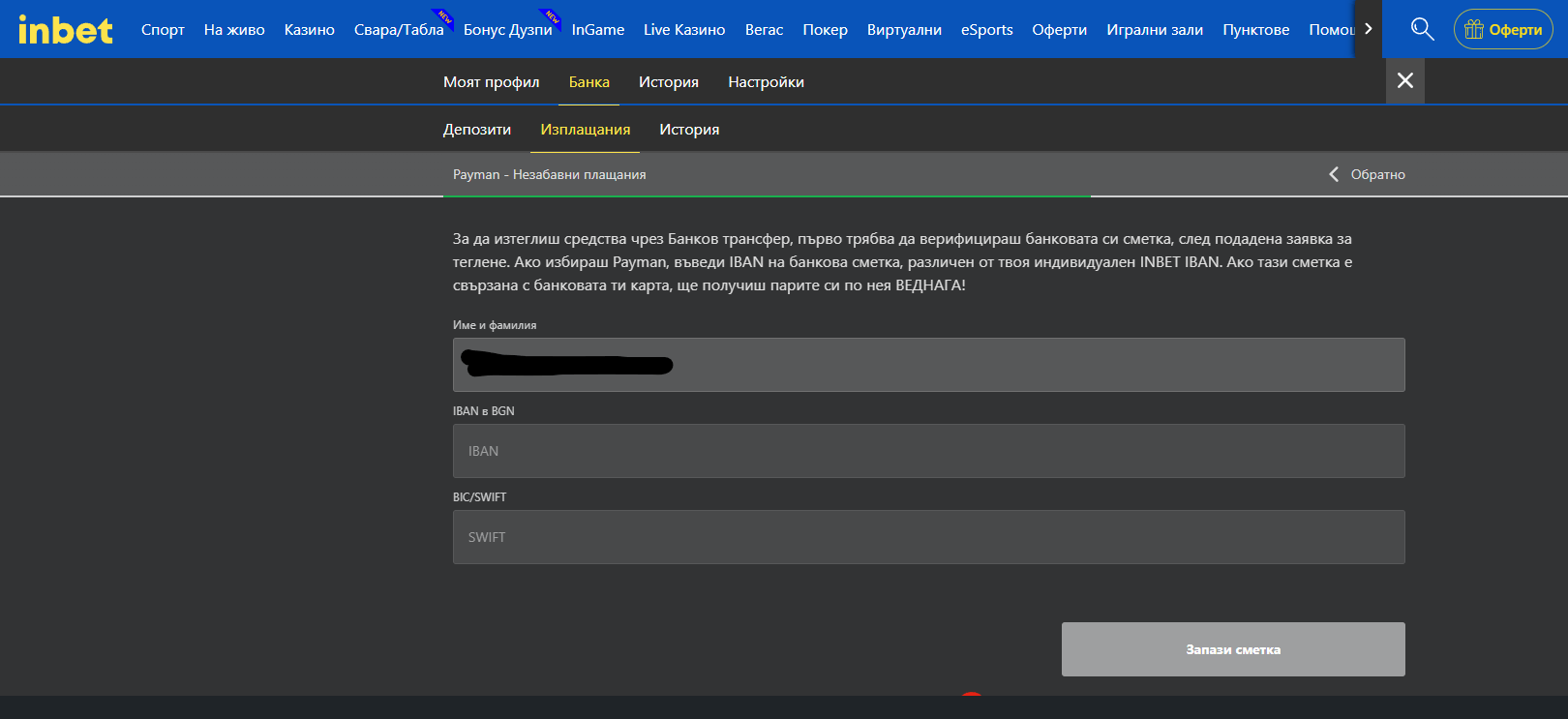The image size is (1568, 719).
Task: Open Оферти in the navigation bar
Action: (1060, 30)
